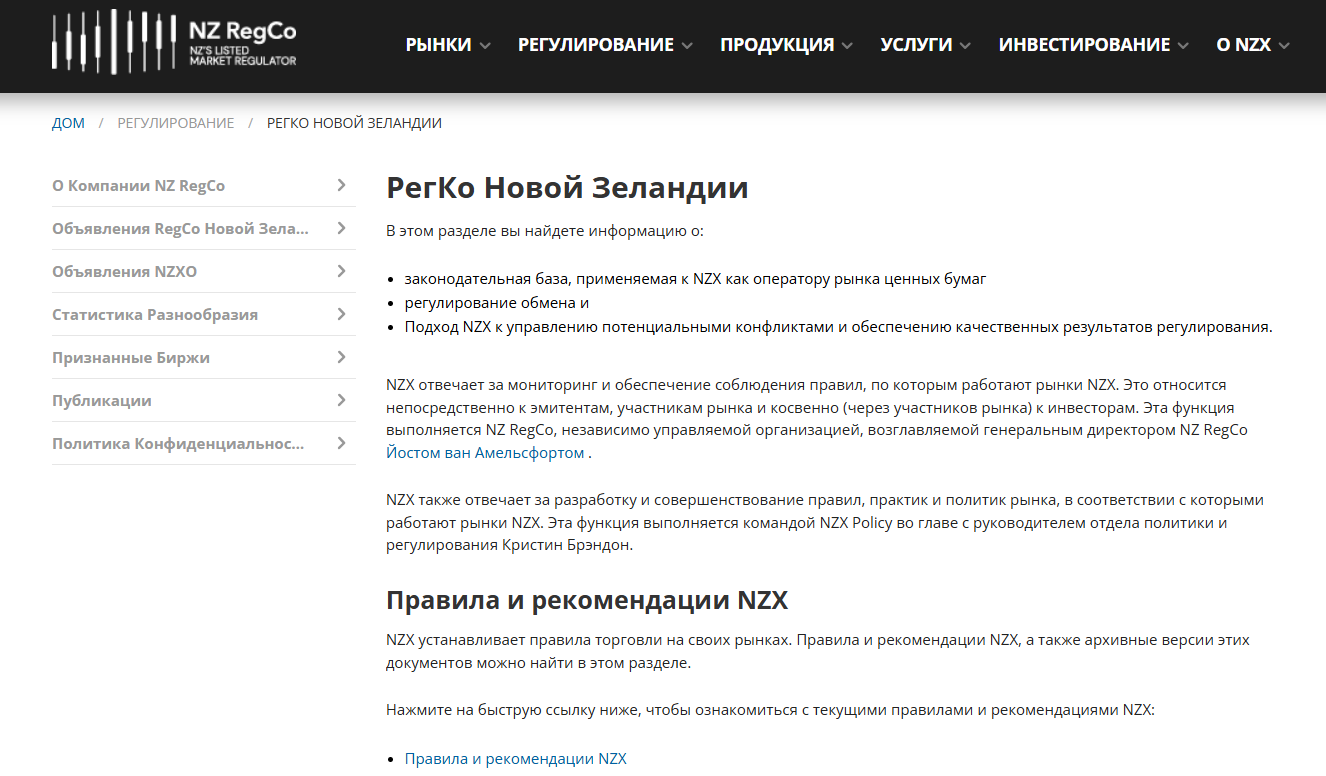Expand chevron next to РЕГУЛИРОВАНИЕ in header
The image size is (1326, 776).
click(x=687, y=46)
